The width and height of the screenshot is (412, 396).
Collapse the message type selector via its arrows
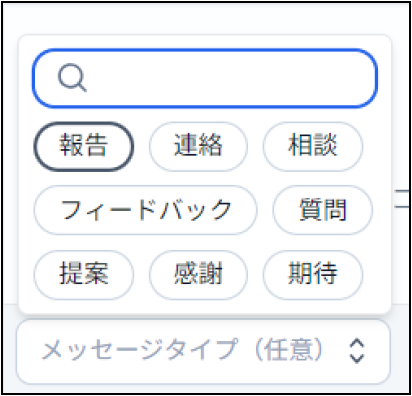[357, 351]
